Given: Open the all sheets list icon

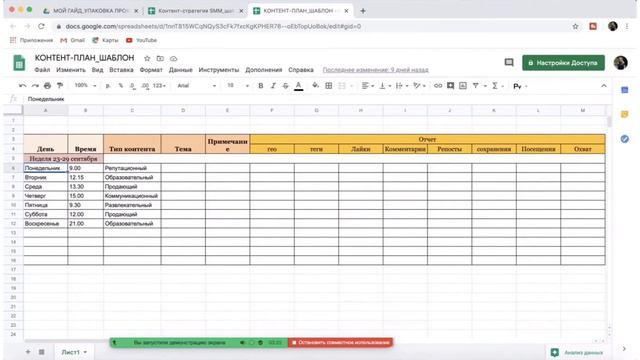Looking at the screenshot, I should (x=42, y=351).
